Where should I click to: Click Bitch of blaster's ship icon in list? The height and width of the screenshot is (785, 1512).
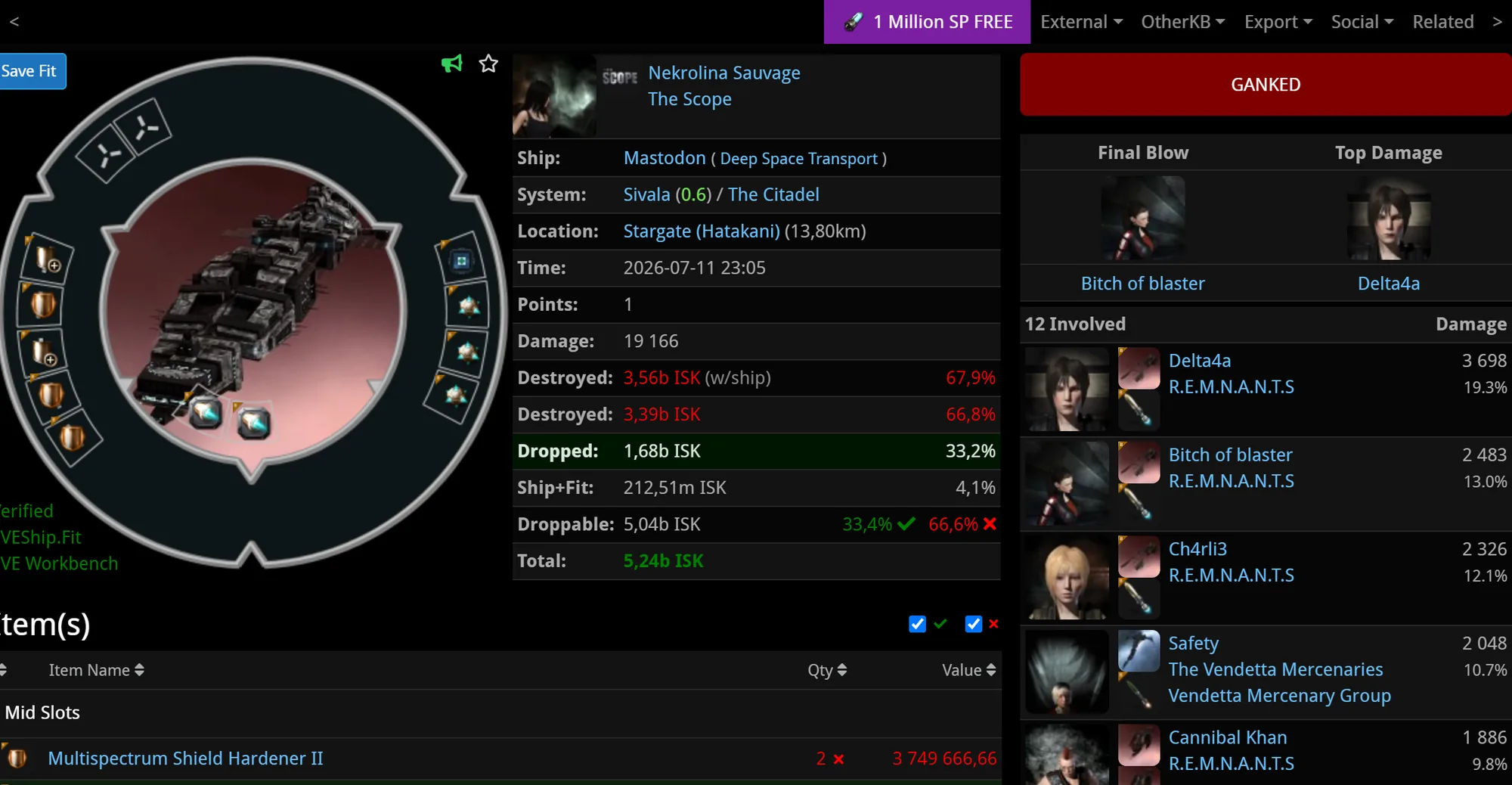pos(1139,462)
